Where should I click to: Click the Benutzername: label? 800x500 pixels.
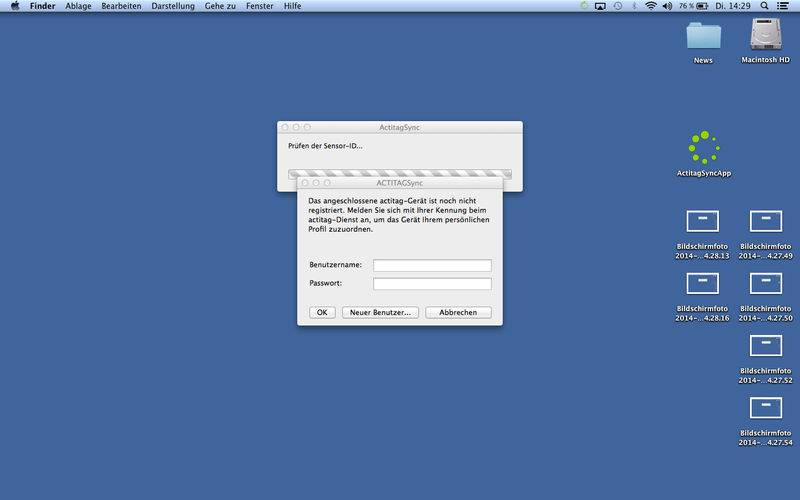tap(335, 265)
